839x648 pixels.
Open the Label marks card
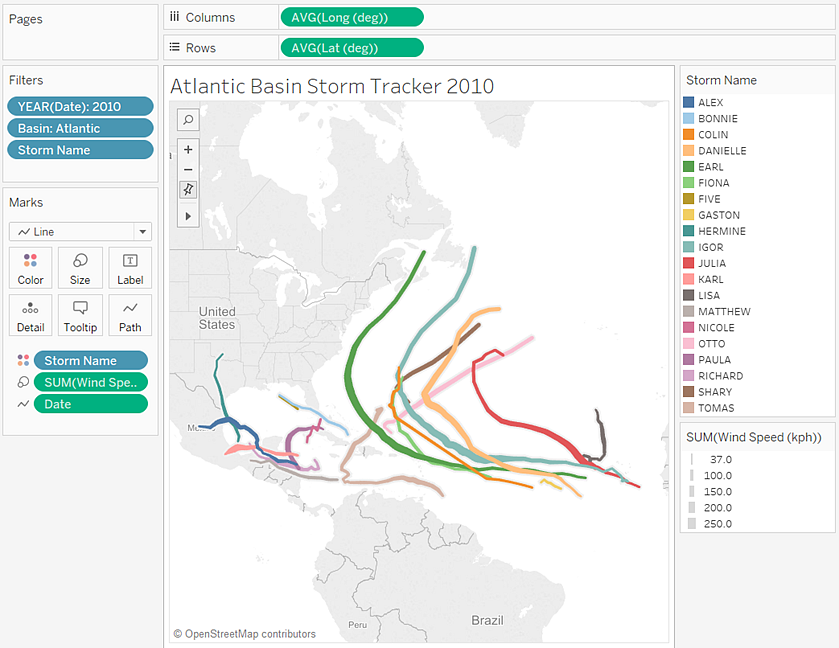(130, 268)
